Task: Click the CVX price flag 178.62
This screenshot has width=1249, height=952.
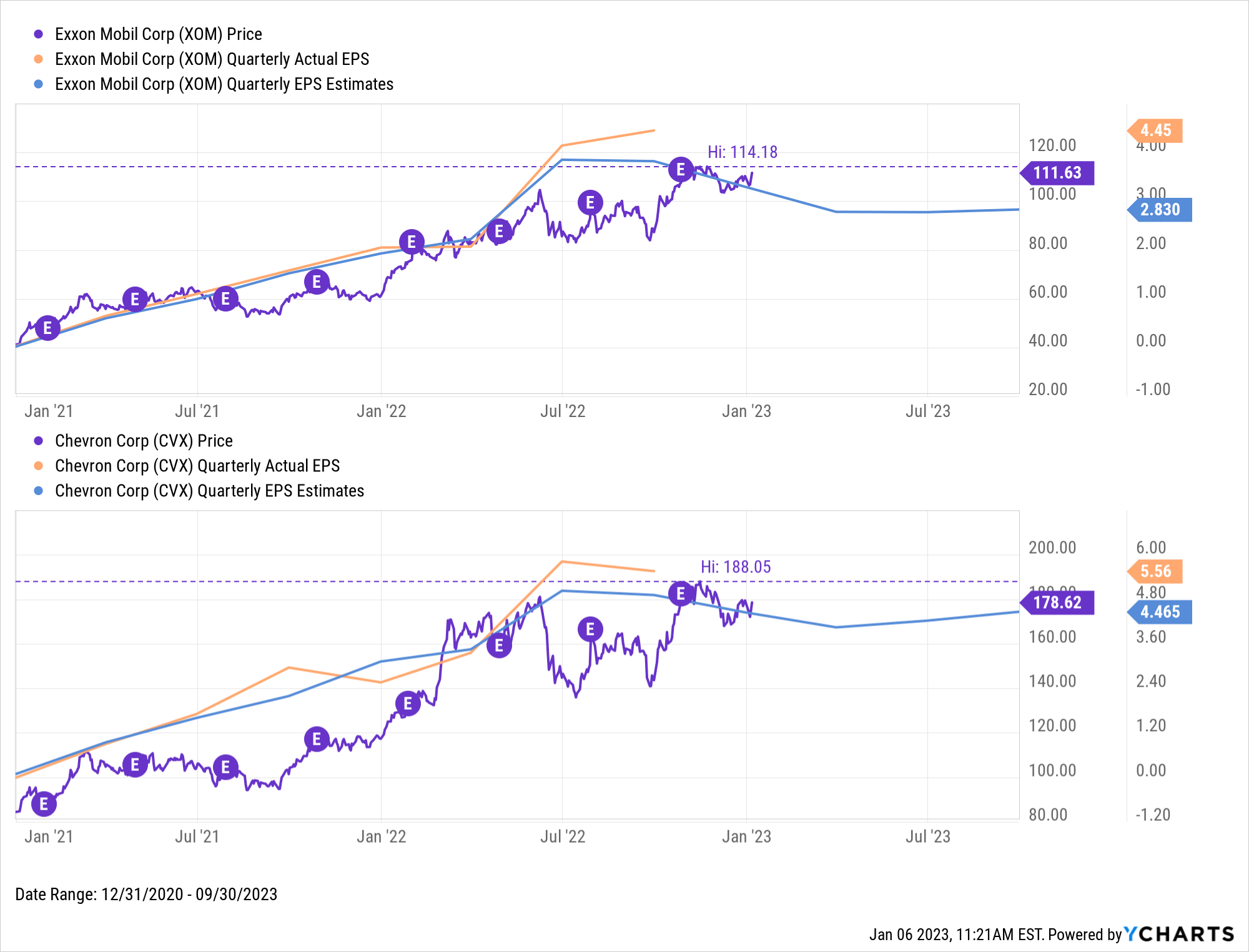Action: tap(1057, 602)
